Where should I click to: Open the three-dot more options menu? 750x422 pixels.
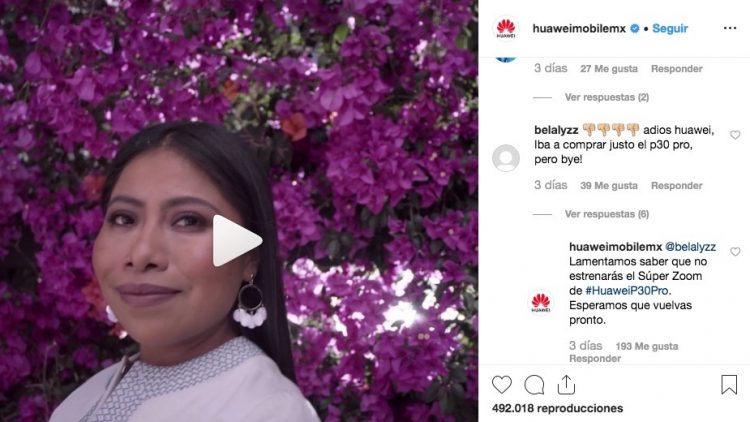[x=730, y=28]
